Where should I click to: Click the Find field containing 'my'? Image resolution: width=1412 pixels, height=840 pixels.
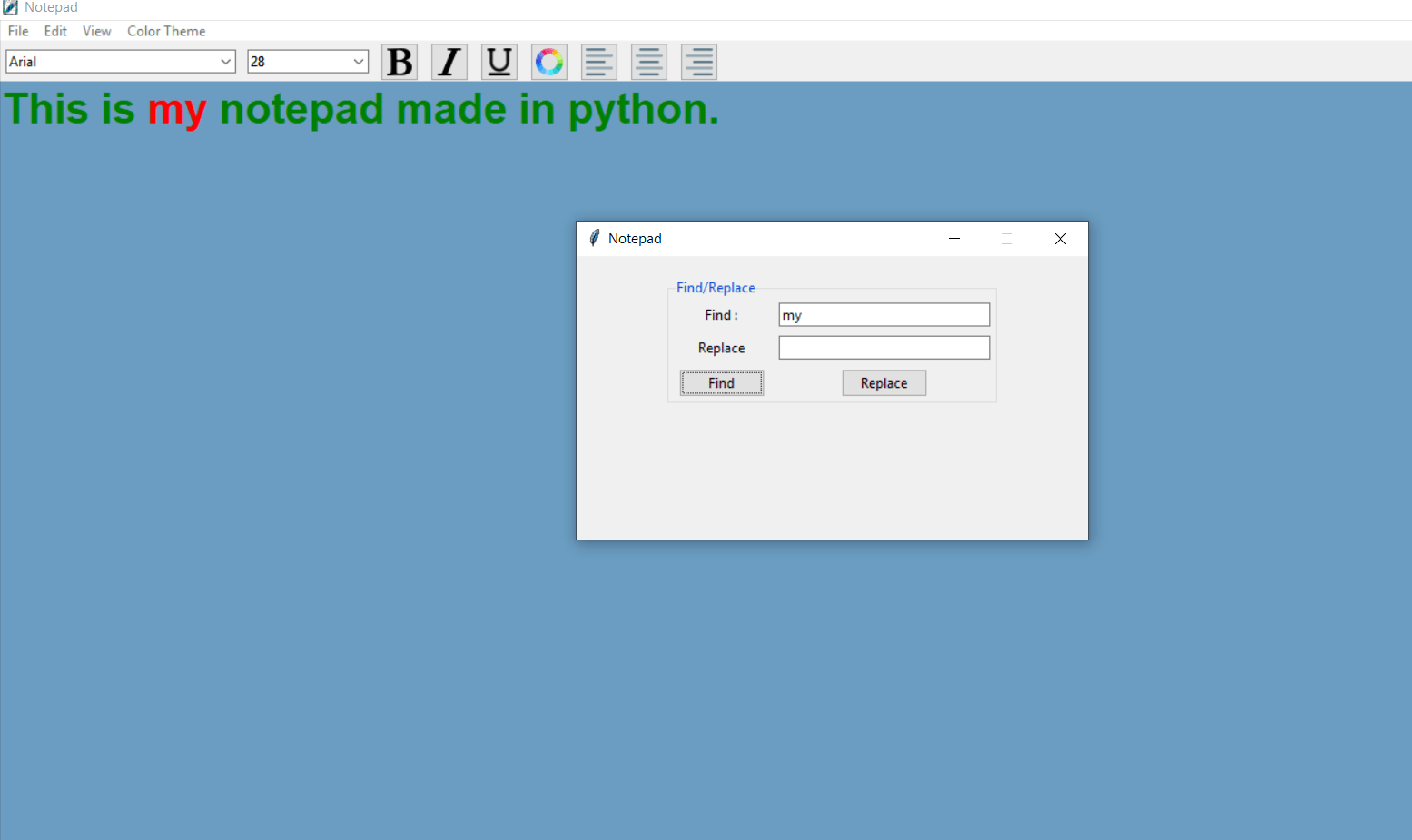pos(884,314)
